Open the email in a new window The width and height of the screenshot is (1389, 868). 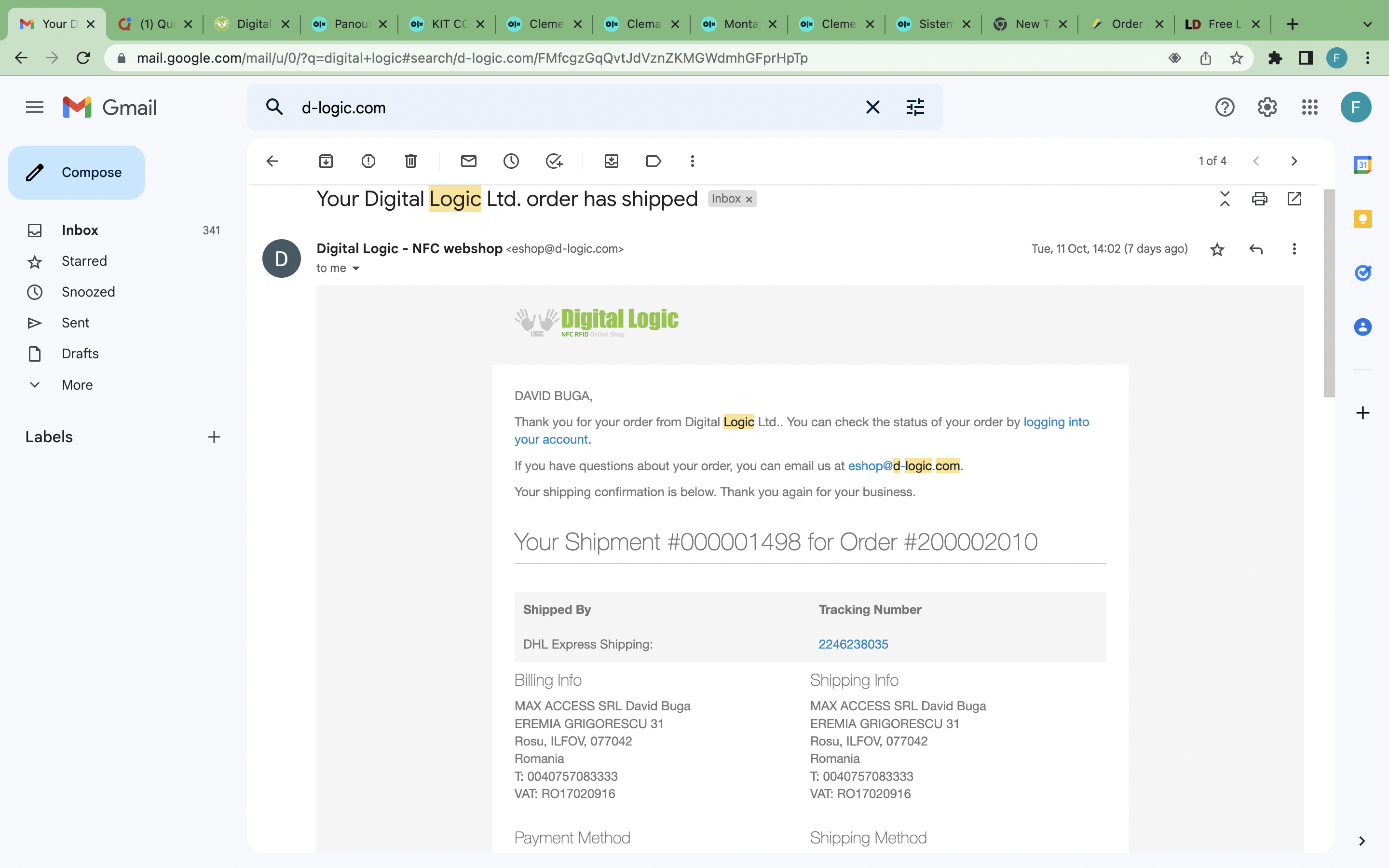(x=1294, y=199)
